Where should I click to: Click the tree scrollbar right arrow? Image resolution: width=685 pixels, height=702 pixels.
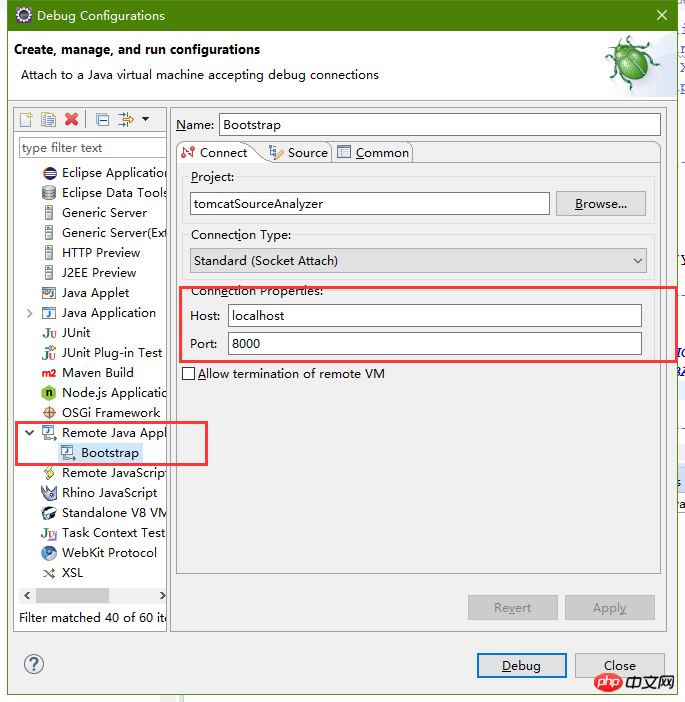(162, 595)
